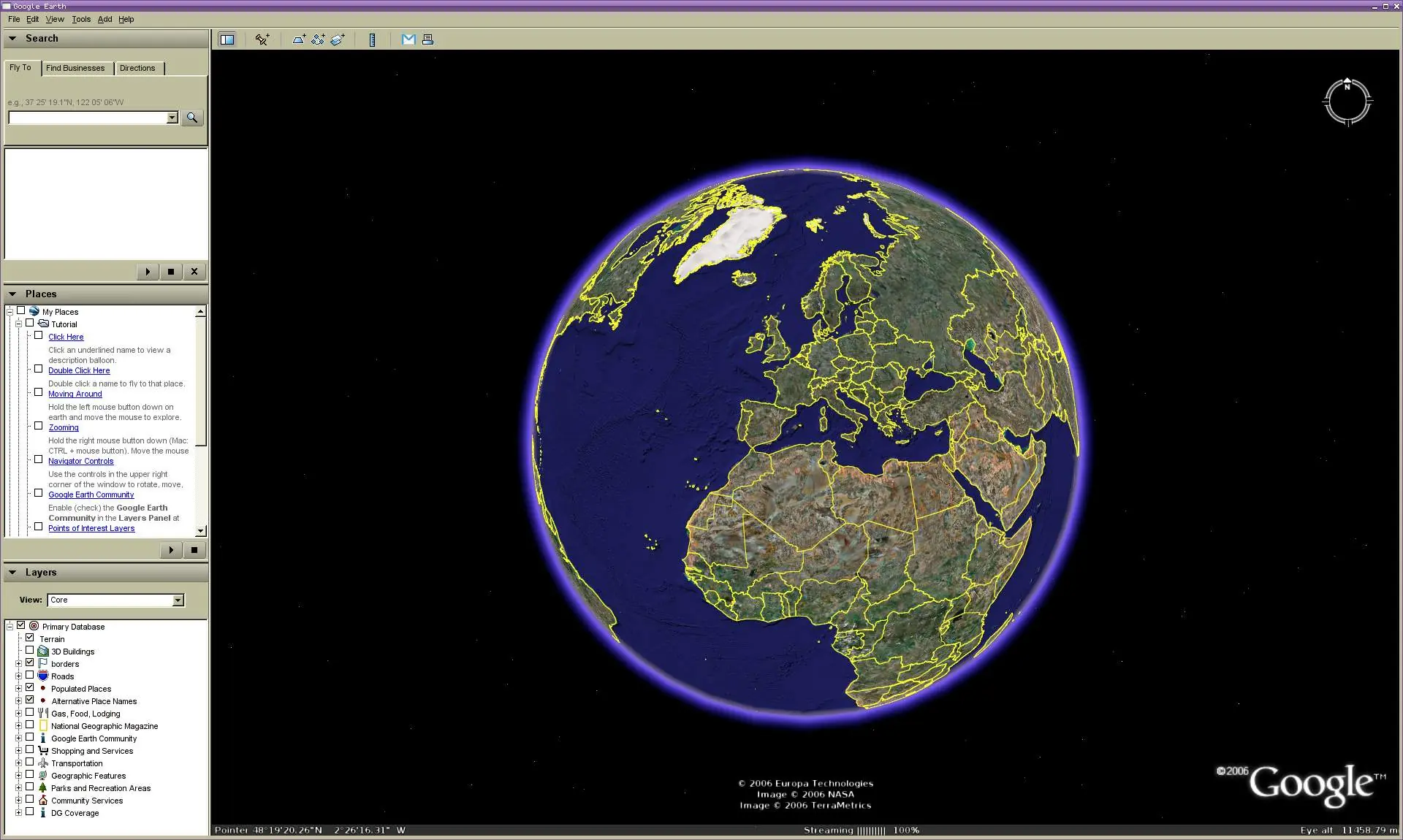
Task: Open the Add Polygon tool
Action: click(x=299, y=40)
